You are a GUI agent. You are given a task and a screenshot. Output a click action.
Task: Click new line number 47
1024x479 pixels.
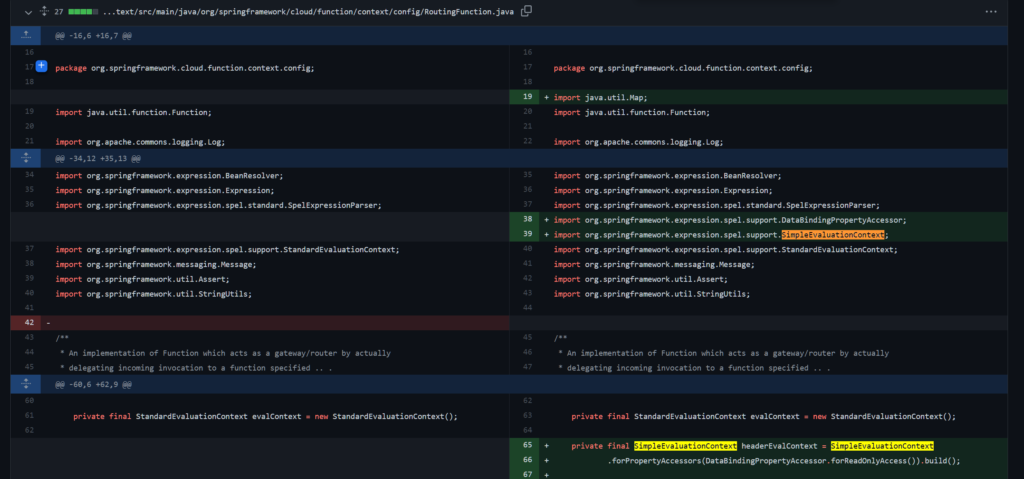click(528, 368)
